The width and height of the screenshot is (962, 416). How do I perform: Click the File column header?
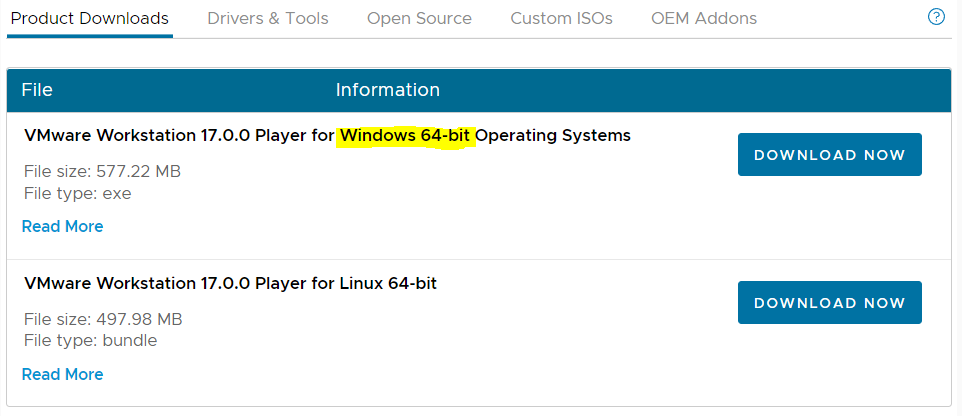coord(37,90)
